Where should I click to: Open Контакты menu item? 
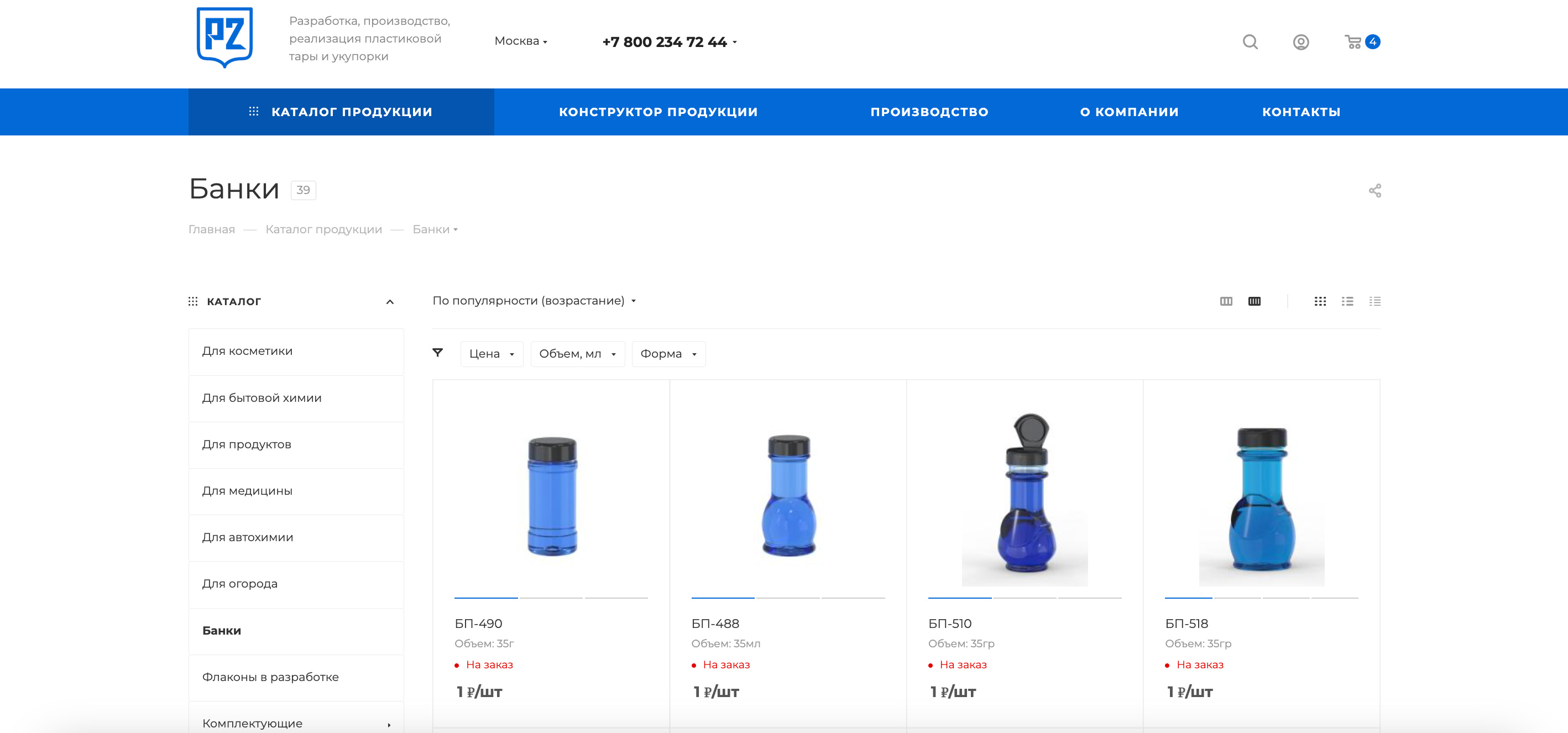pyautogui.click(x=1301, y=112)
